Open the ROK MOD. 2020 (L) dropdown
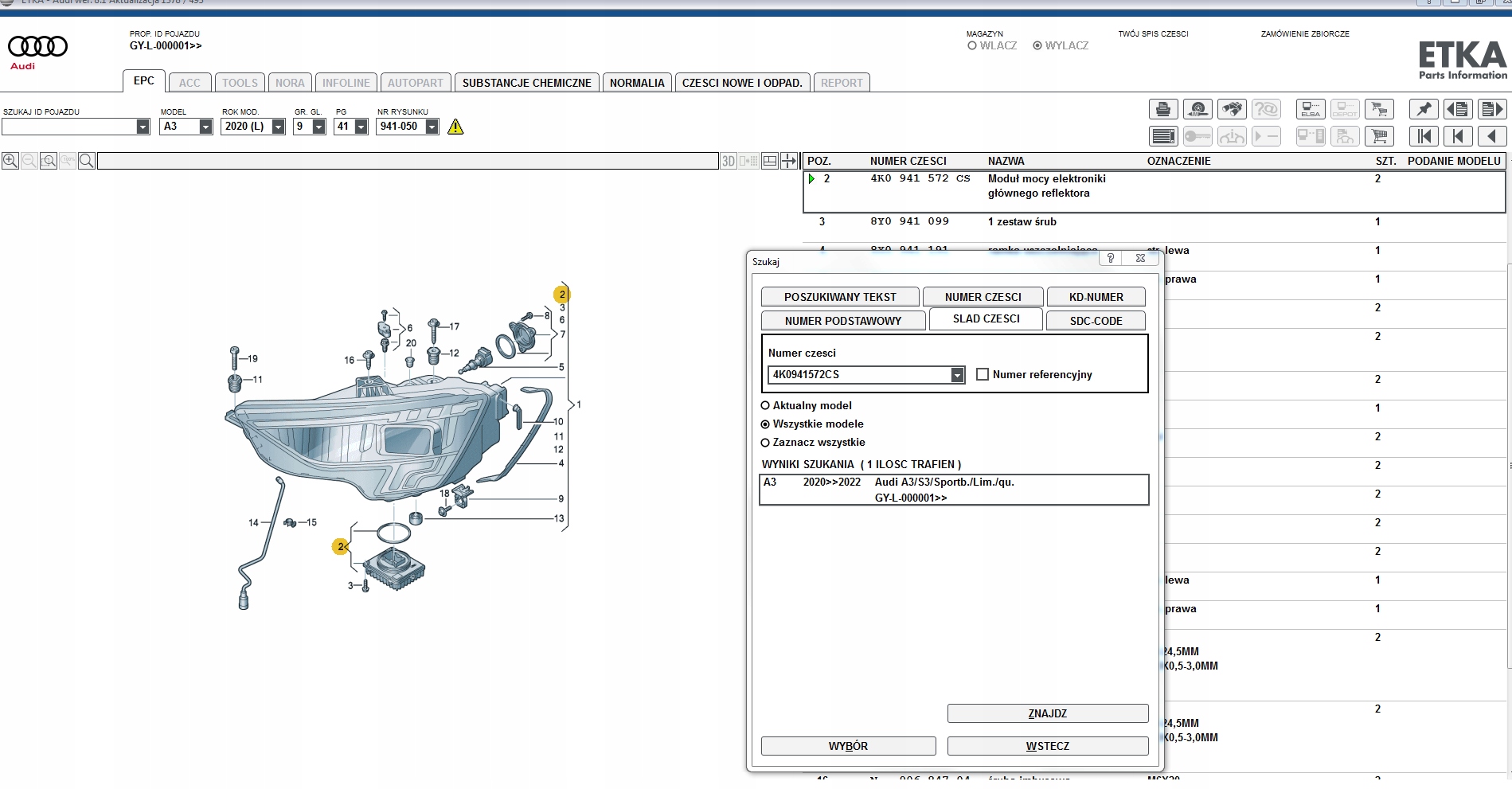This screenshot has height=789, width=1512. 278,127
